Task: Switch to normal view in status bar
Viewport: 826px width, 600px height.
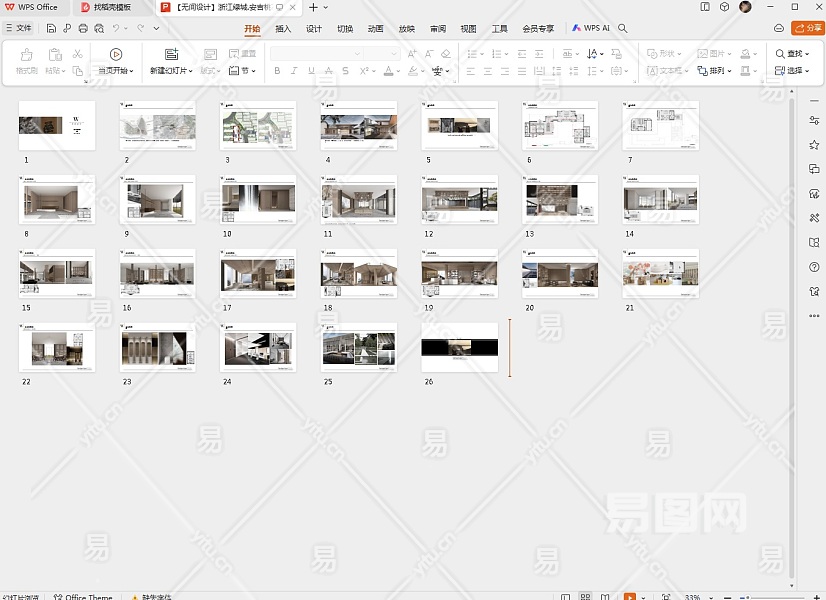Action: coord(565,596)
